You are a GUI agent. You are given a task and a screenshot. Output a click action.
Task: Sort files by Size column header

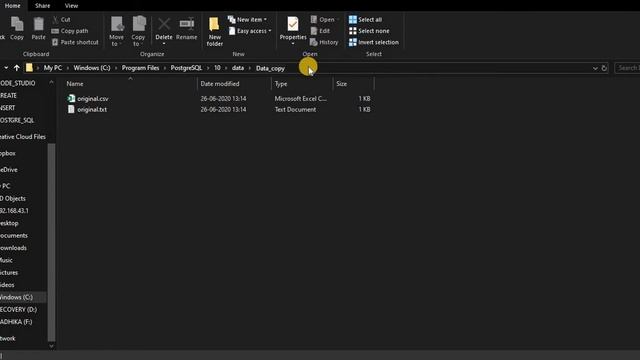[x=342, y=84]
